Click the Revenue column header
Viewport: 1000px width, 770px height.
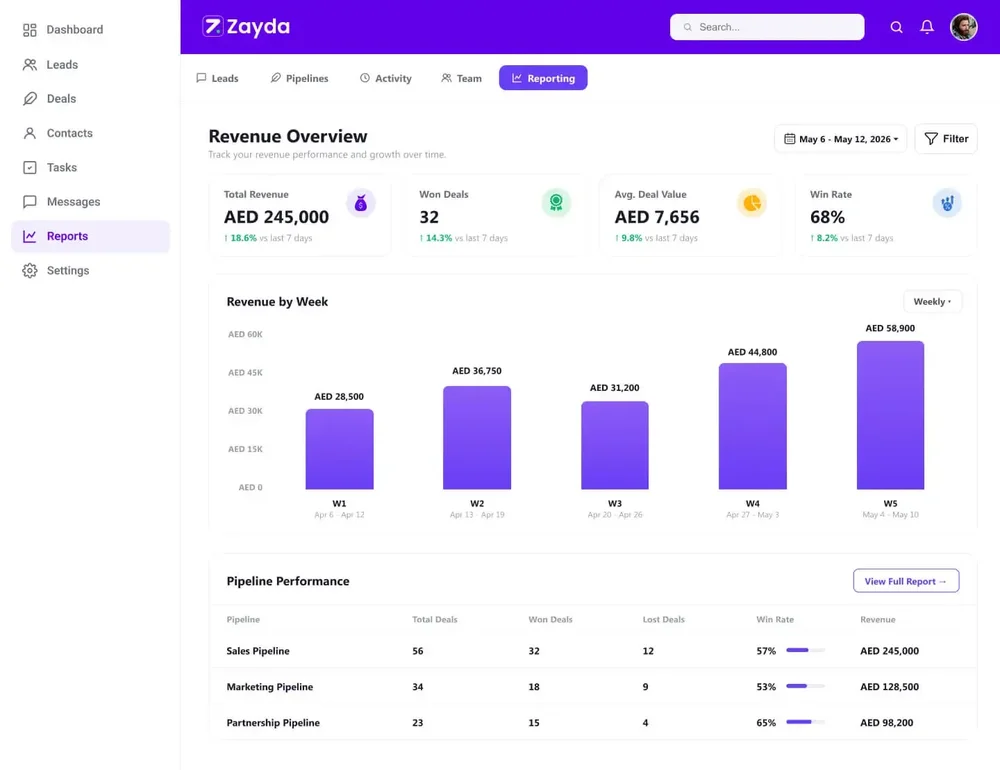coord(878,619)
